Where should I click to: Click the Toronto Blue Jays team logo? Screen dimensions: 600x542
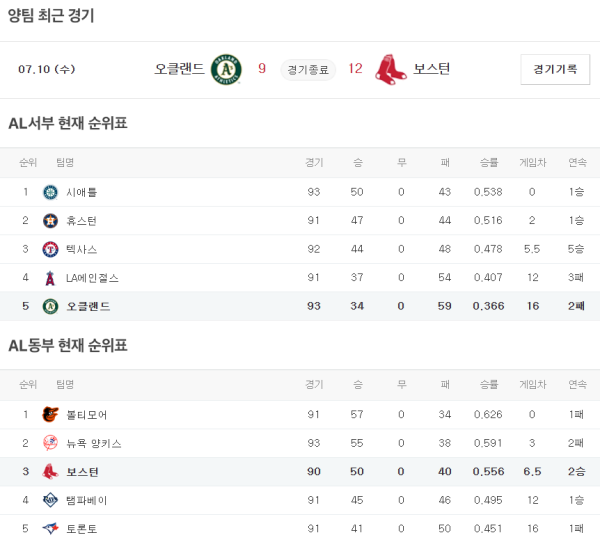50,529
